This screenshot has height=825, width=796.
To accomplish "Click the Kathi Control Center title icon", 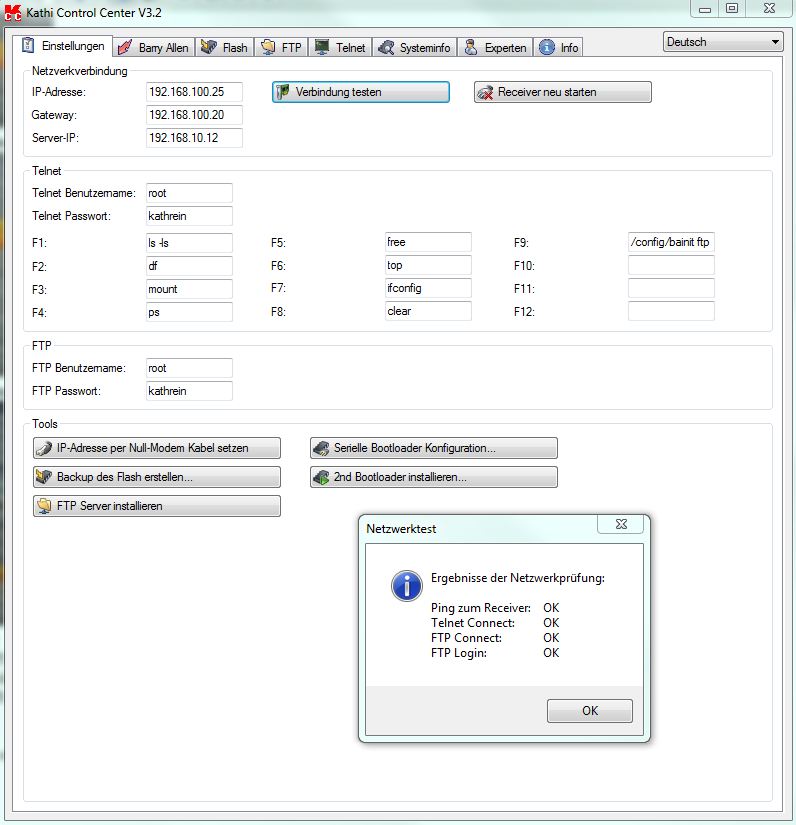I will click(13, 13).
